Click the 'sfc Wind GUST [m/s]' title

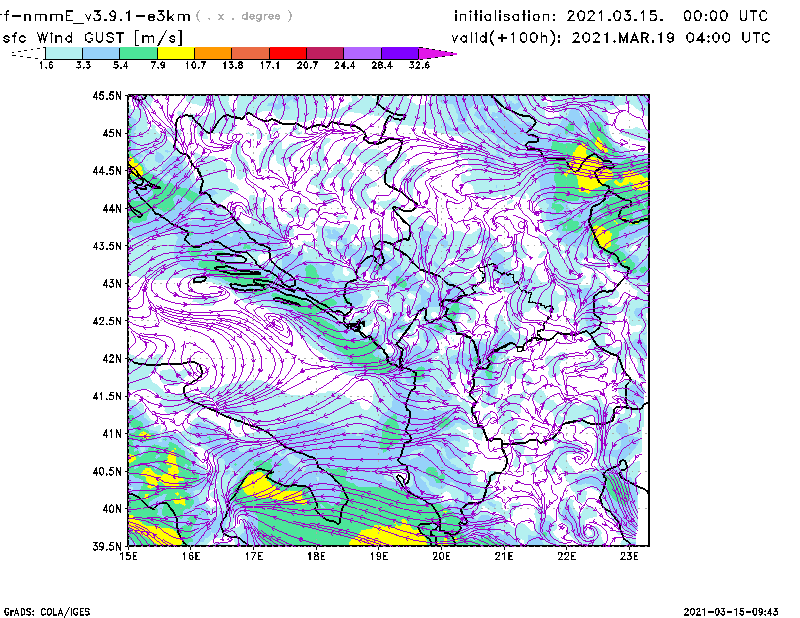point(93,38)
